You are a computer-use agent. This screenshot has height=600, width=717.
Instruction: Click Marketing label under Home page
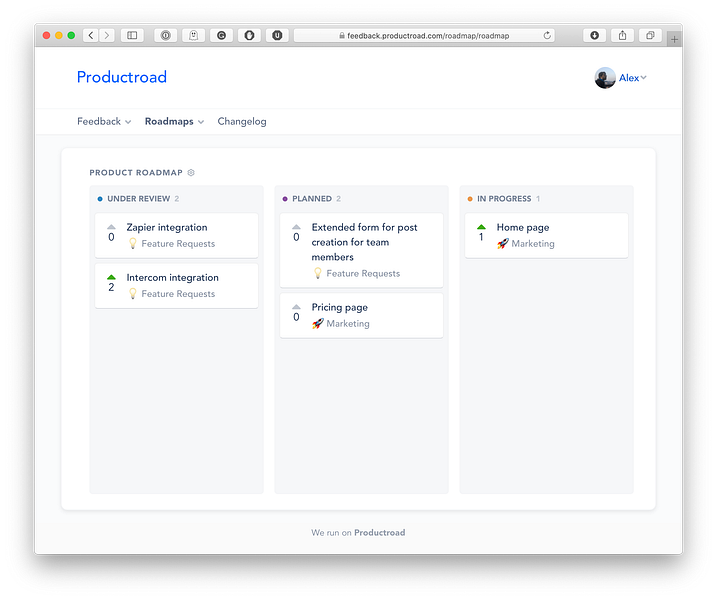pyautogui.click(x=533, y=244)
